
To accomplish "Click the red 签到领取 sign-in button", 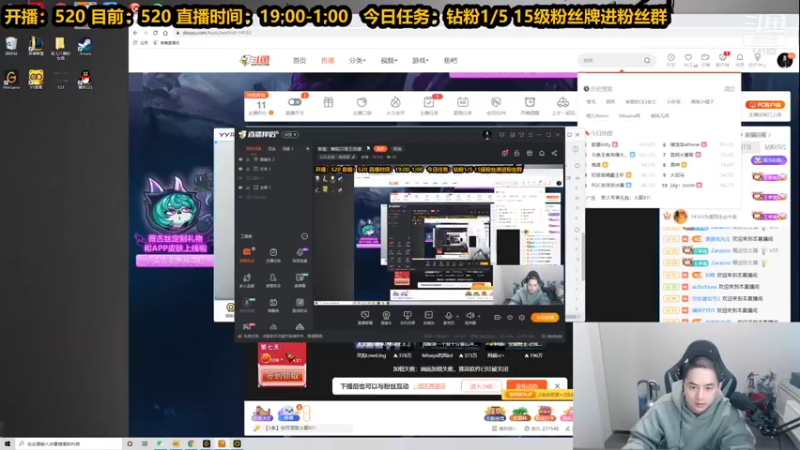I will [x=282, y=376].
